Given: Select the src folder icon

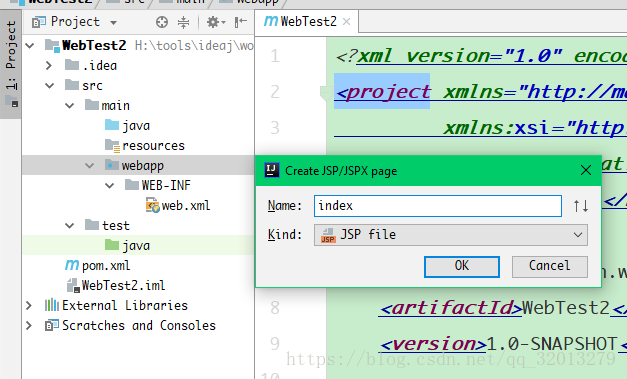Looking at the screenshot, I should [72, 85].
